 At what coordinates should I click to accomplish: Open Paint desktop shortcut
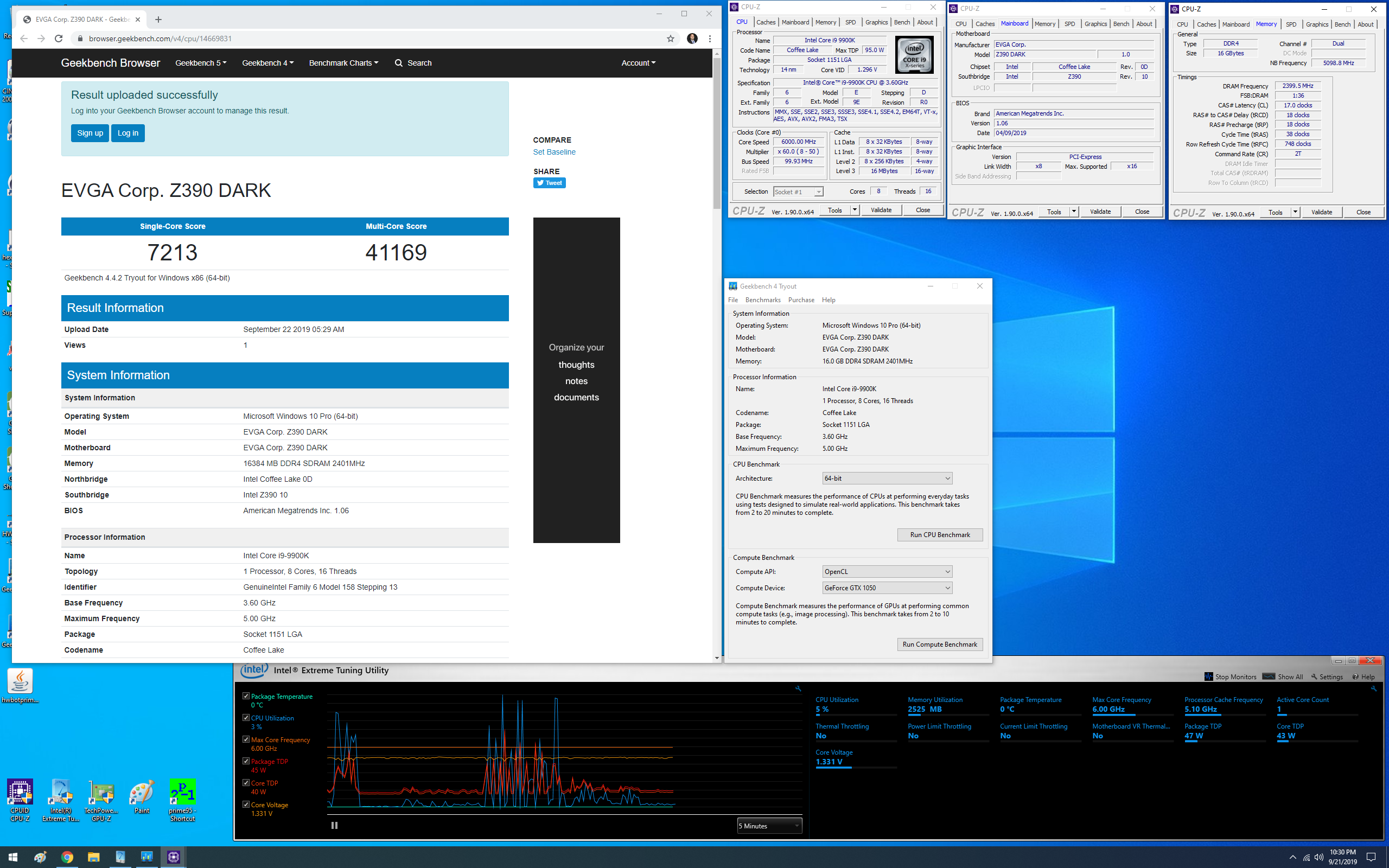click(x=142, y=797)
